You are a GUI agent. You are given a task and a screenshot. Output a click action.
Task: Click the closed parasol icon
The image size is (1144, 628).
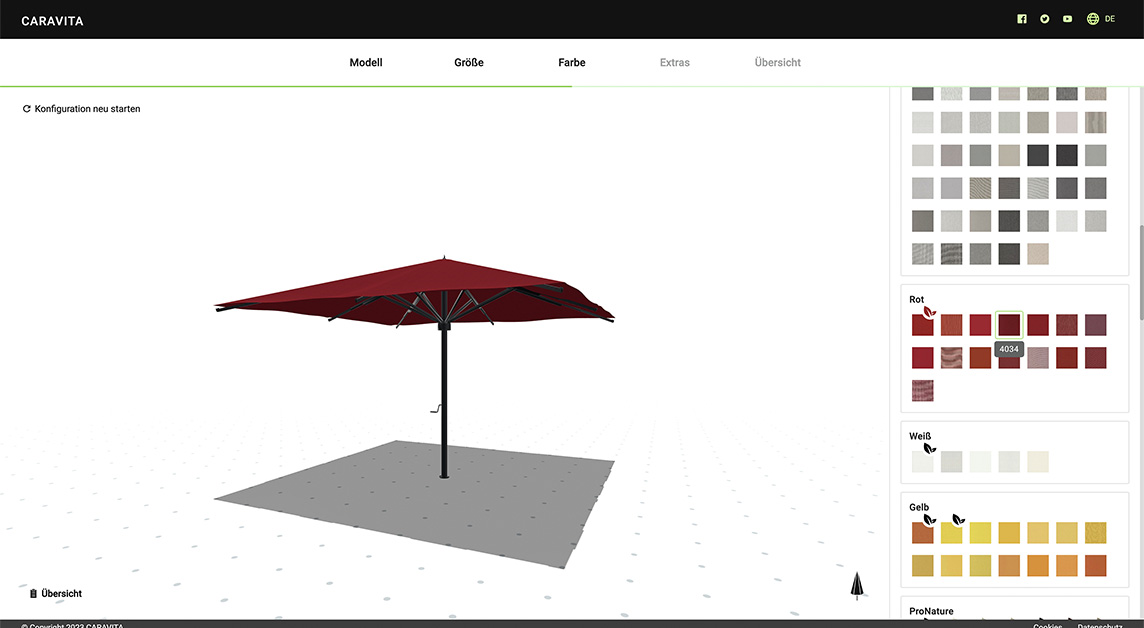pyautogui.click(x=857, y=585)
